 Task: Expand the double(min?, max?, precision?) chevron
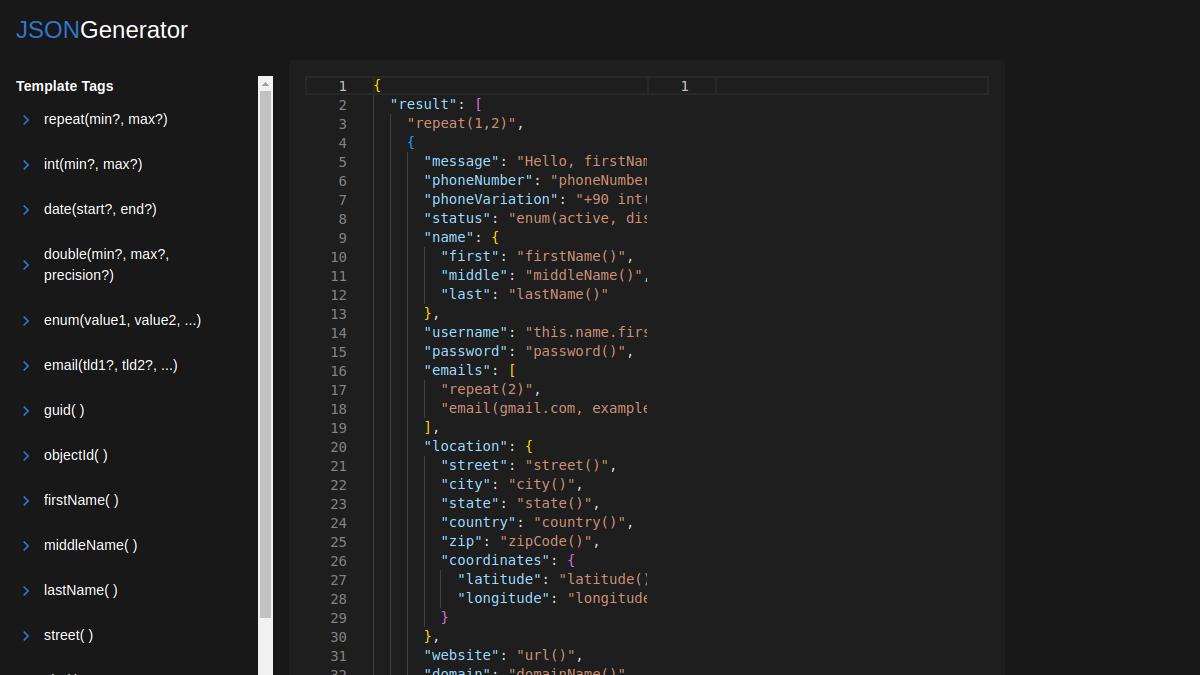(x=26, y=265)
